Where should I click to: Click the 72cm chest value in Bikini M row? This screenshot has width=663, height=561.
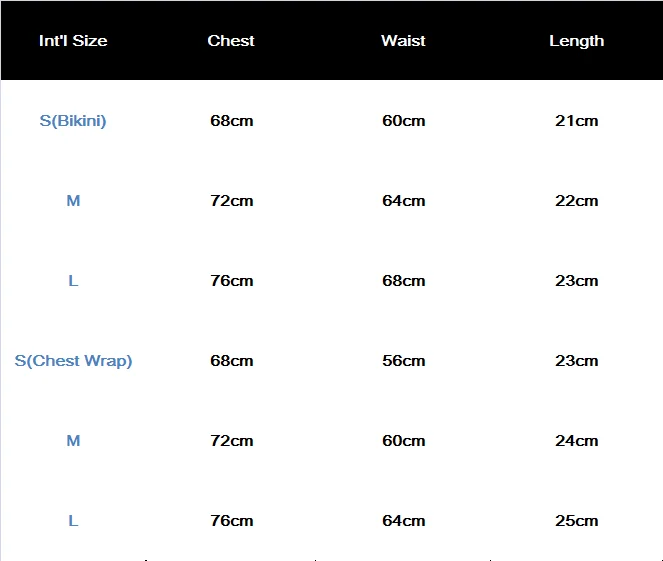[232, 201]
